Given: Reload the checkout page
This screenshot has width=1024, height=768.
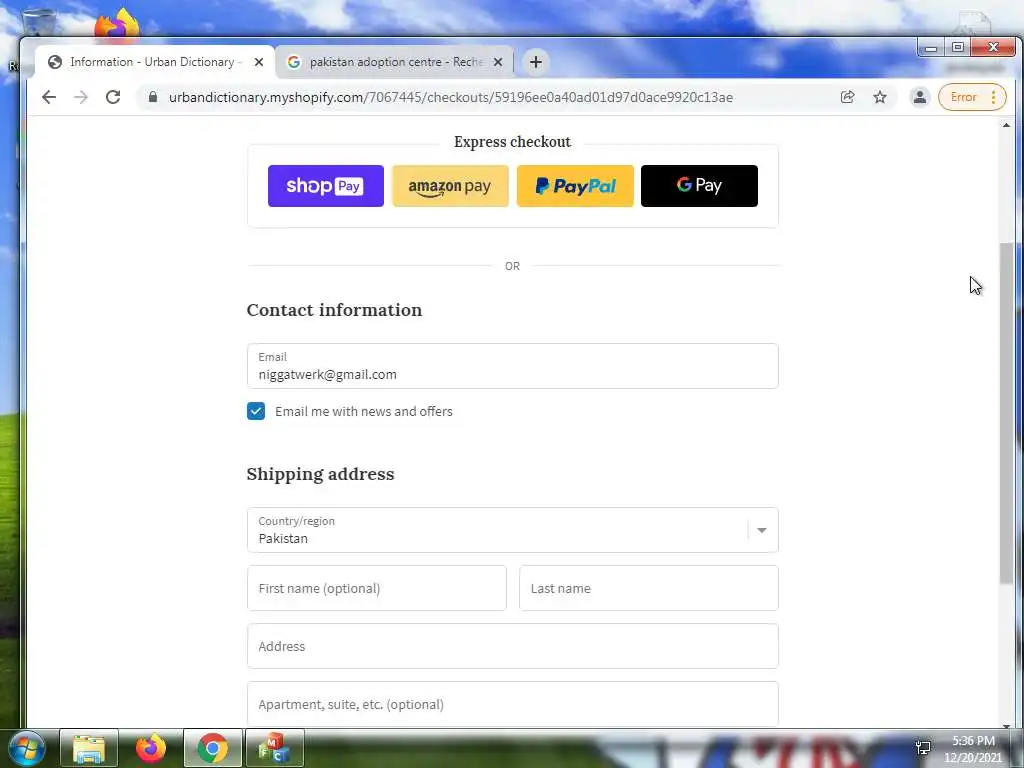Looking at the screenshot, I should [113, 97].
